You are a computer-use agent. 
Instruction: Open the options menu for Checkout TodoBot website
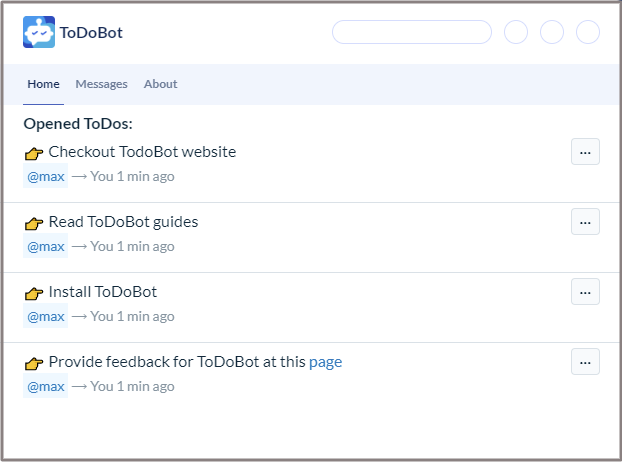click(x=585, y=152)
